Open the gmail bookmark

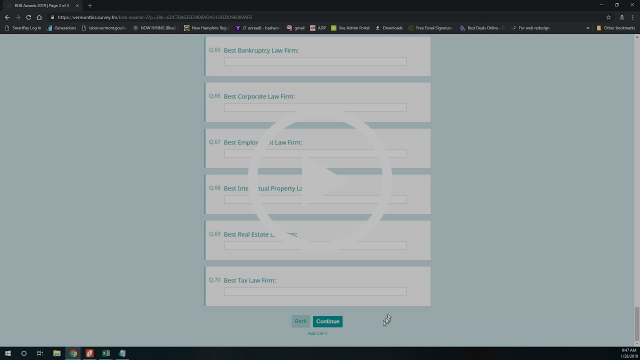pyautogui.click(x=296, y=28)
